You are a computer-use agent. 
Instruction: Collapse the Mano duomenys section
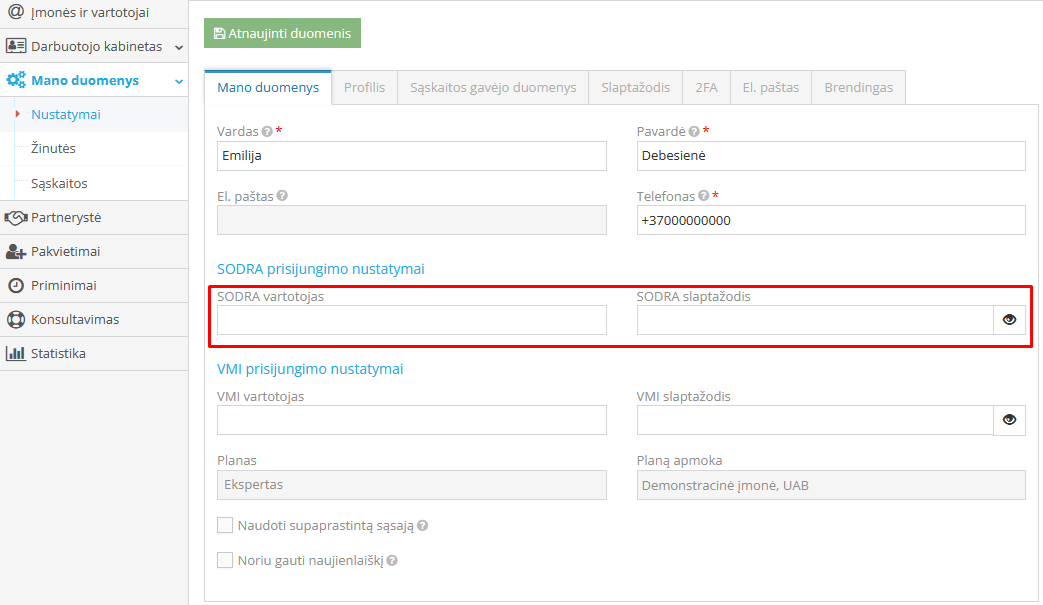pyautogui.click(x=179, y=81)
